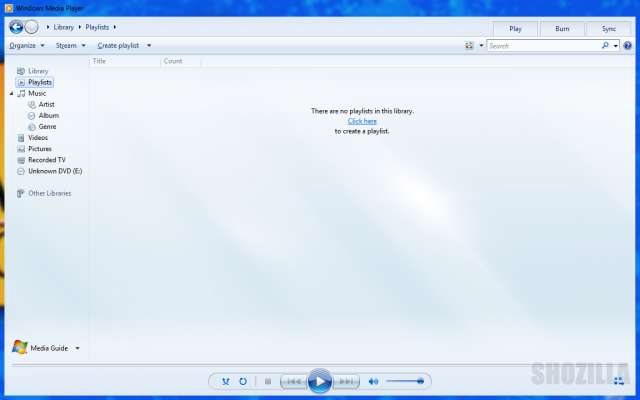This screenshot has height=400, width=640.
Task: Open the View options dropdown arrow
Action: click(481, 46)
